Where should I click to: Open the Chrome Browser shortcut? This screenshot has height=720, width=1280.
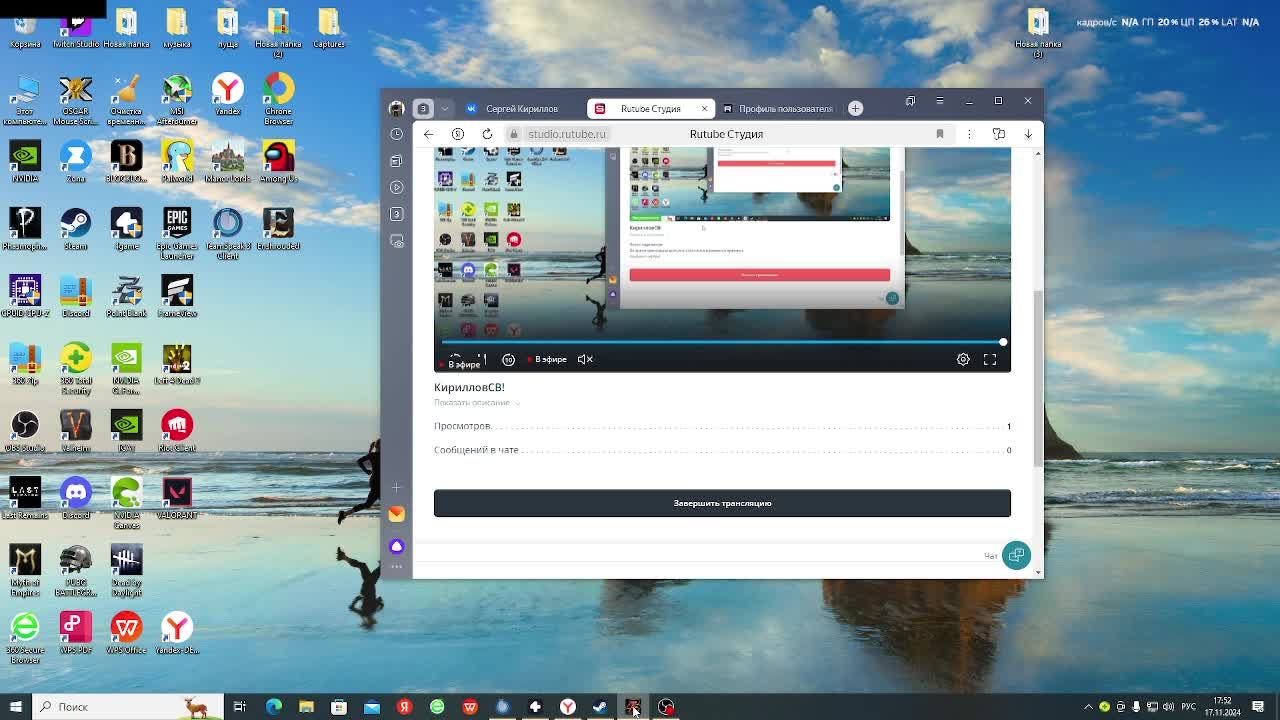click(279, 99)
